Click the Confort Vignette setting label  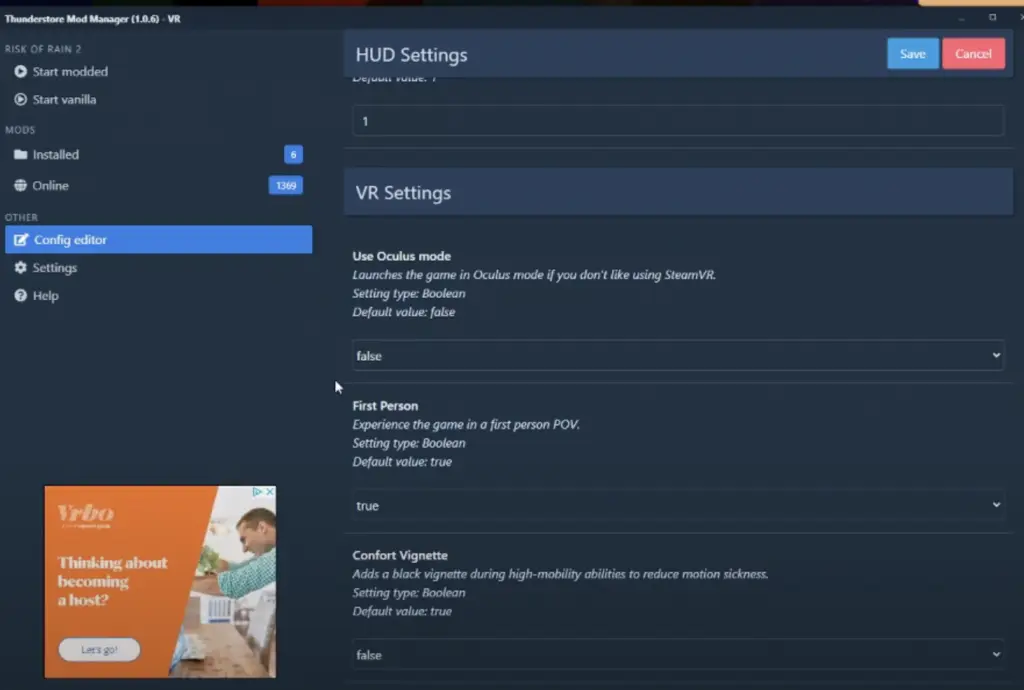point(400,555)
